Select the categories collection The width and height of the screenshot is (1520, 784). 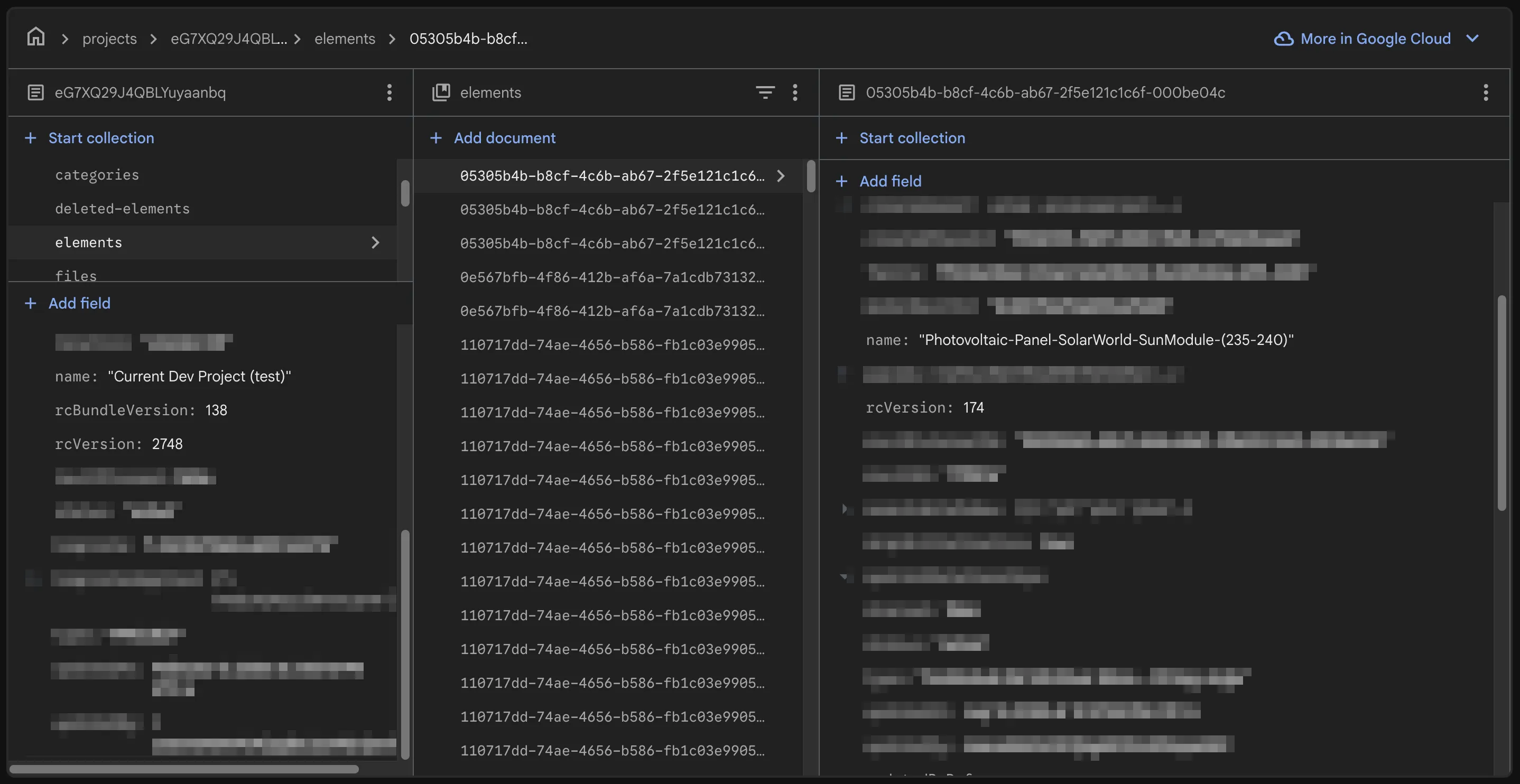(97, 174)
